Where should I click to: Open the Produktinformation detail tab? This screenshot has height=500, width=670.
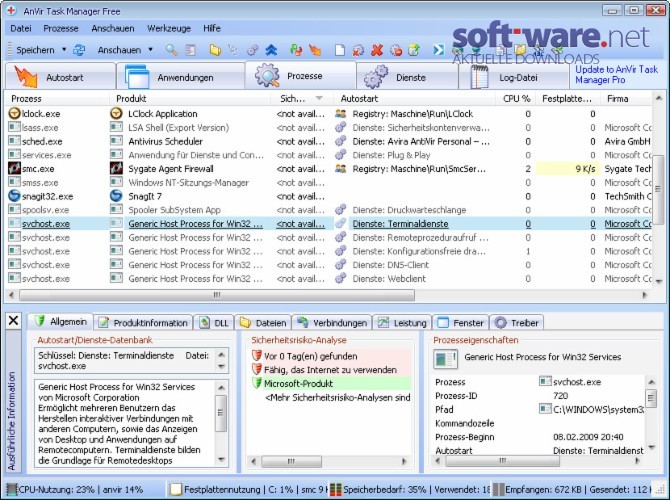click(x=143, y=323)
